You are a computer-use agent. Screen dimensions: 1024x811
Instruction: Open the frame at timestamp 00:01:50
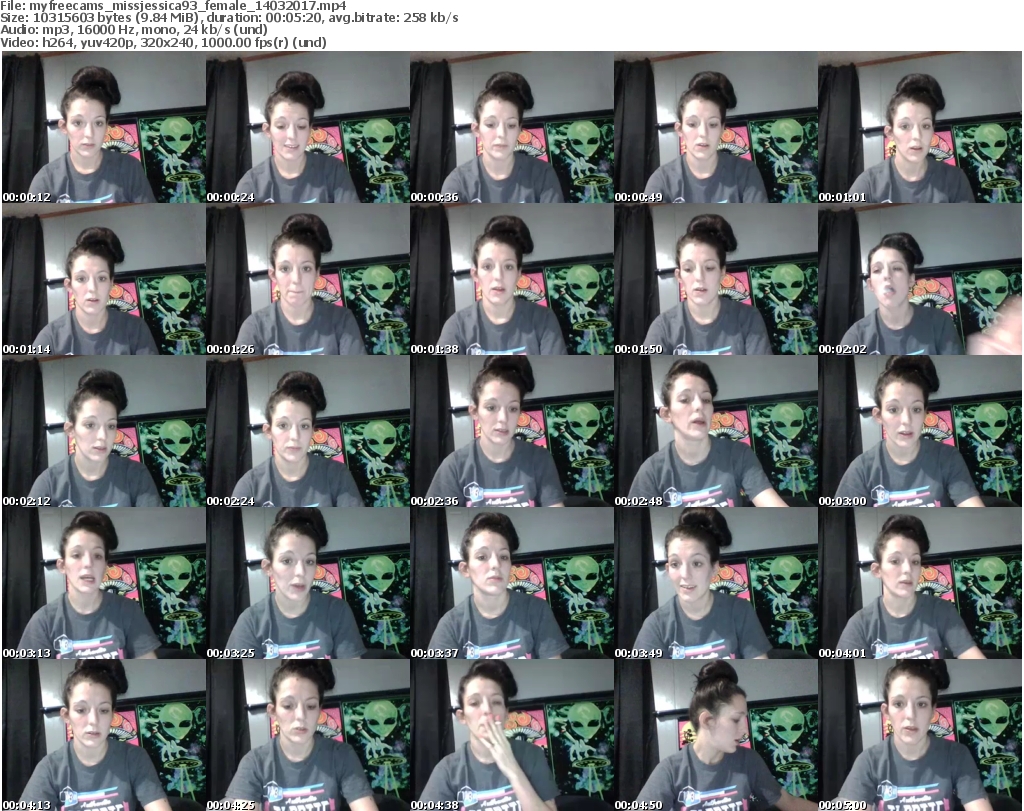pos(716,279)
